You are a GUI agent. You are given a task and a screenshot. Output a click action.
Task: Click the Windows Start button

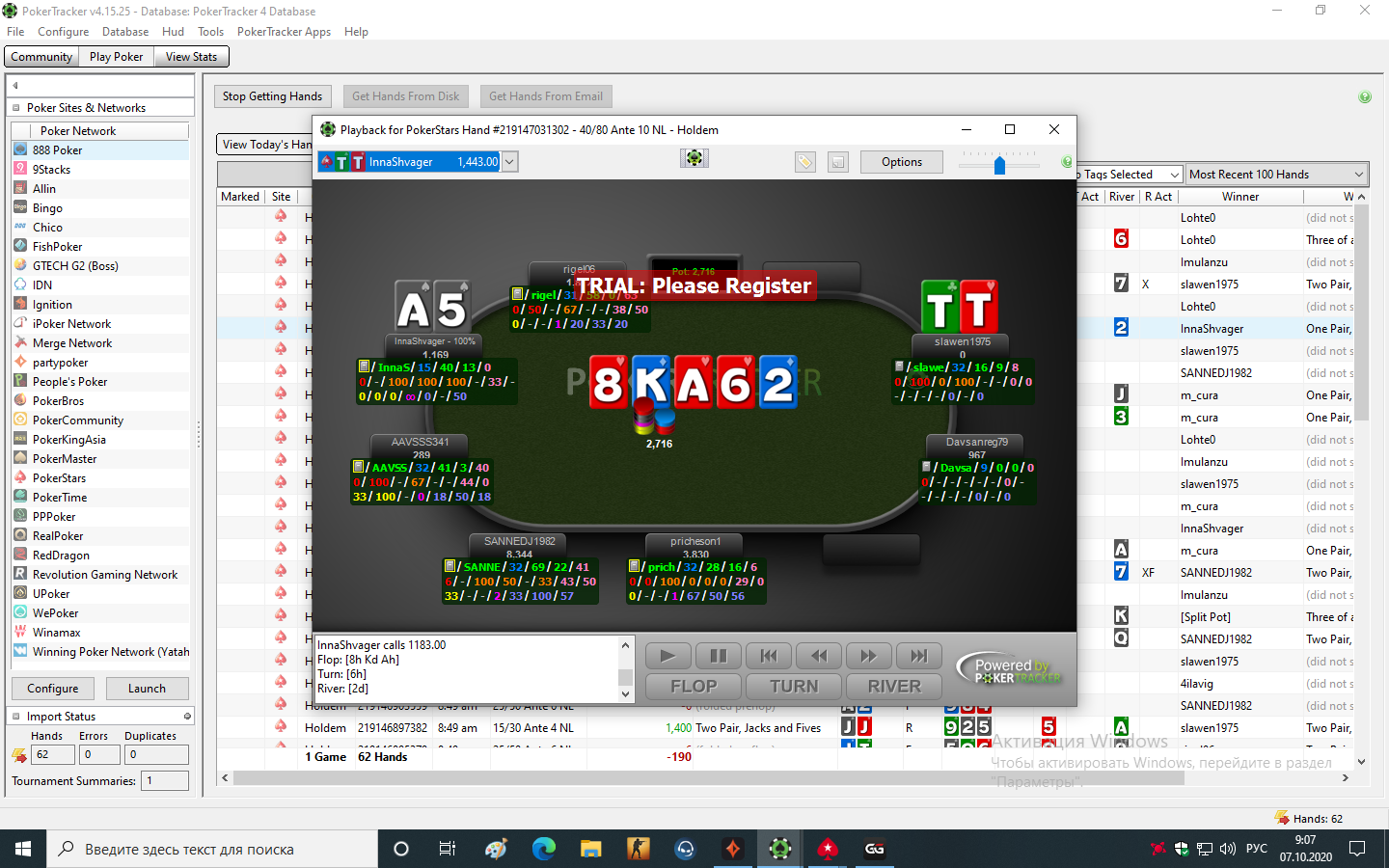click(x=23, y=849)
